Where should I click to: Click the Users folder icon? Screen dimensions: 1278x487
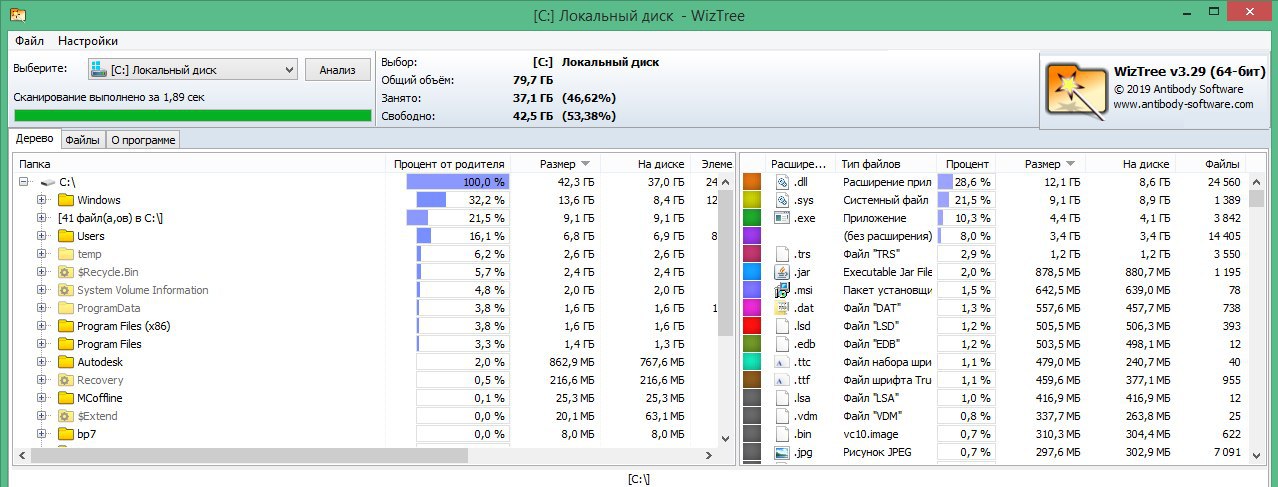[x=66, y=236]
